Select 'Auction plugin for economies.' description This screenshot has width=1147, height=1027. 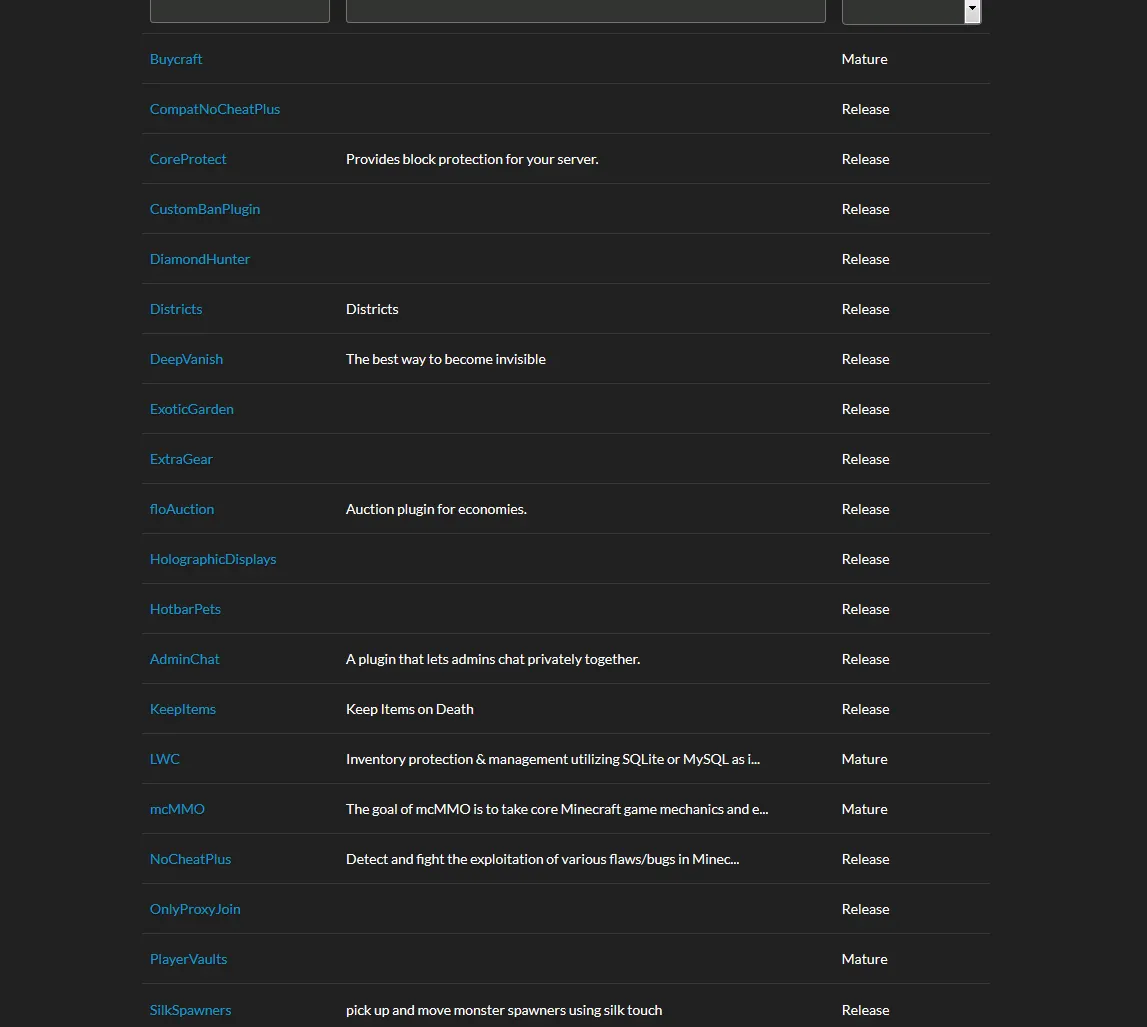pos(436,509)
